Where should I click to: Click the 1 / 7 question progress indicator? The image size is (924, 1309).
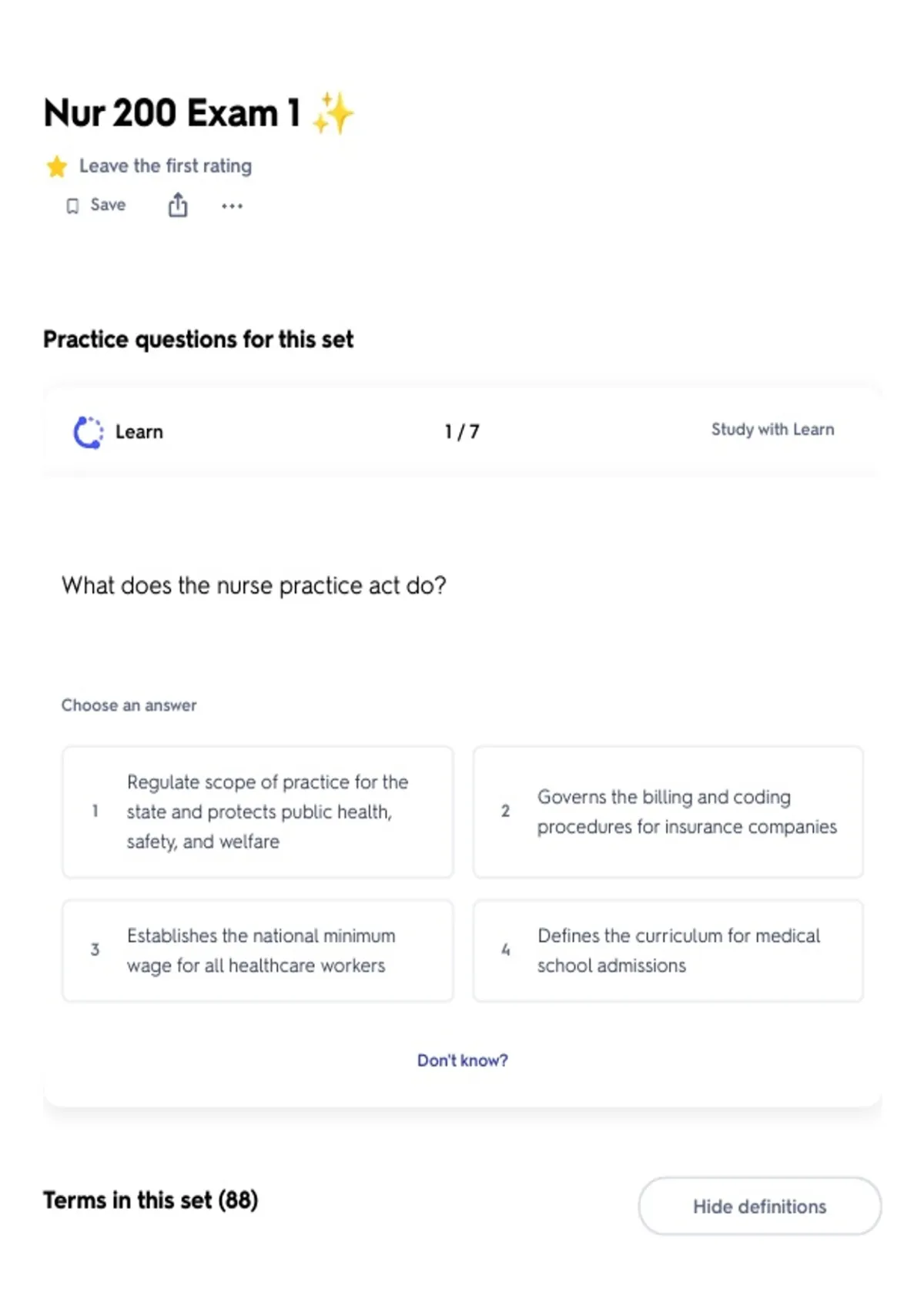462,432
